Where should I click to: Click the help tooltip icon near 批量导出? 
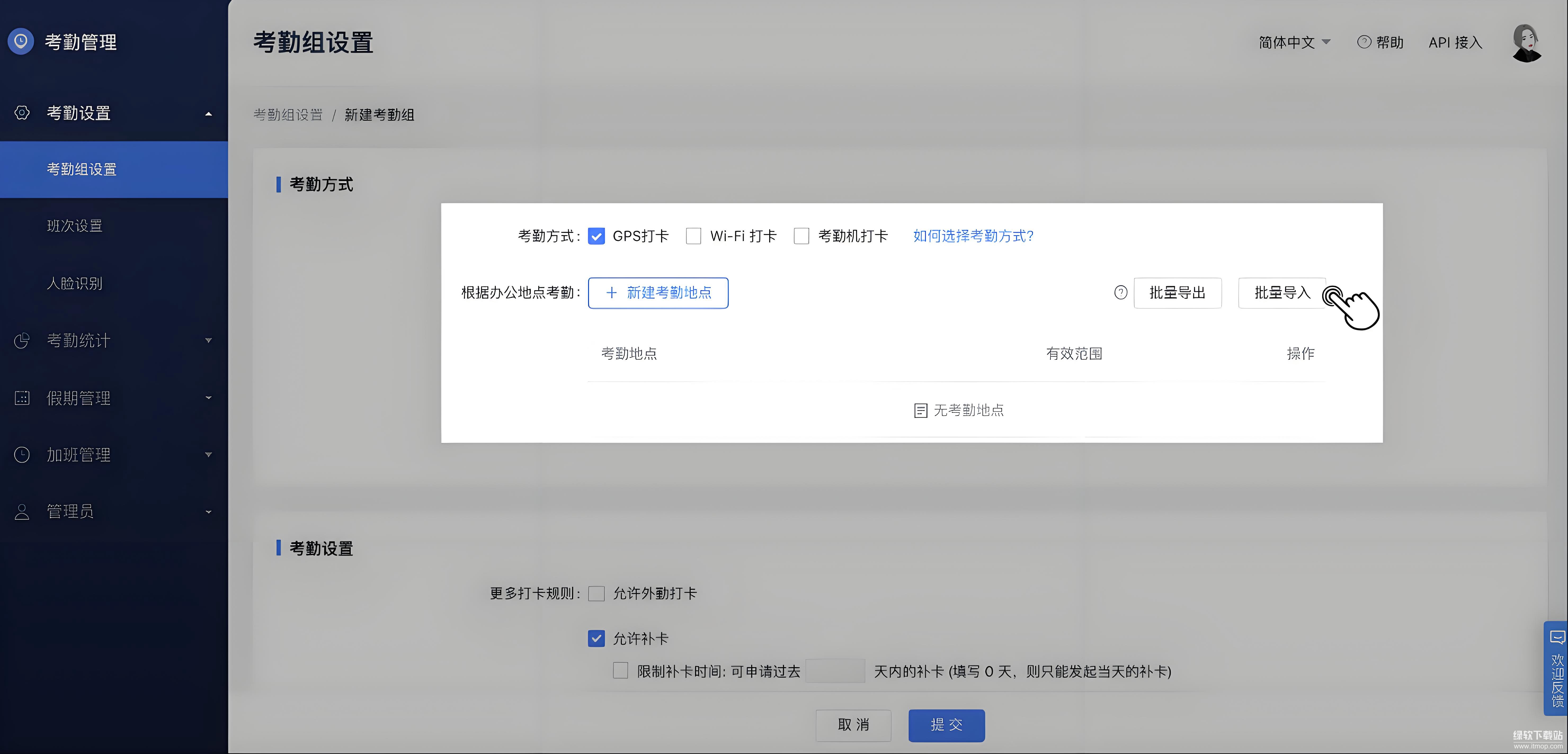pos(1121,293)
